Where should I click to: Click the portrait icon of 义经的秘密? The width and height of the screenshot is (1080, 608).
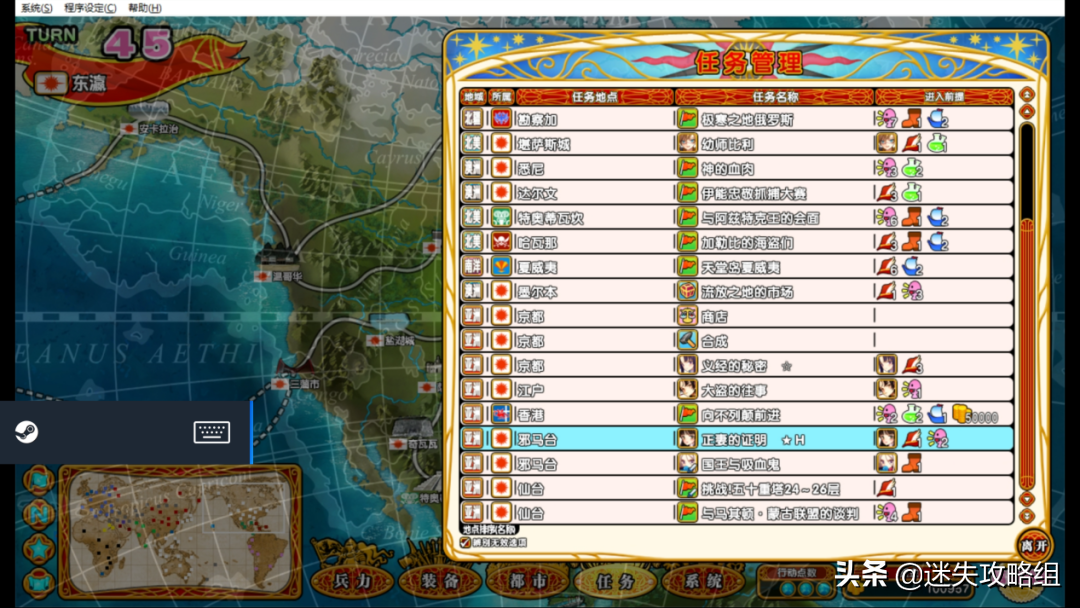pos(687,366)
